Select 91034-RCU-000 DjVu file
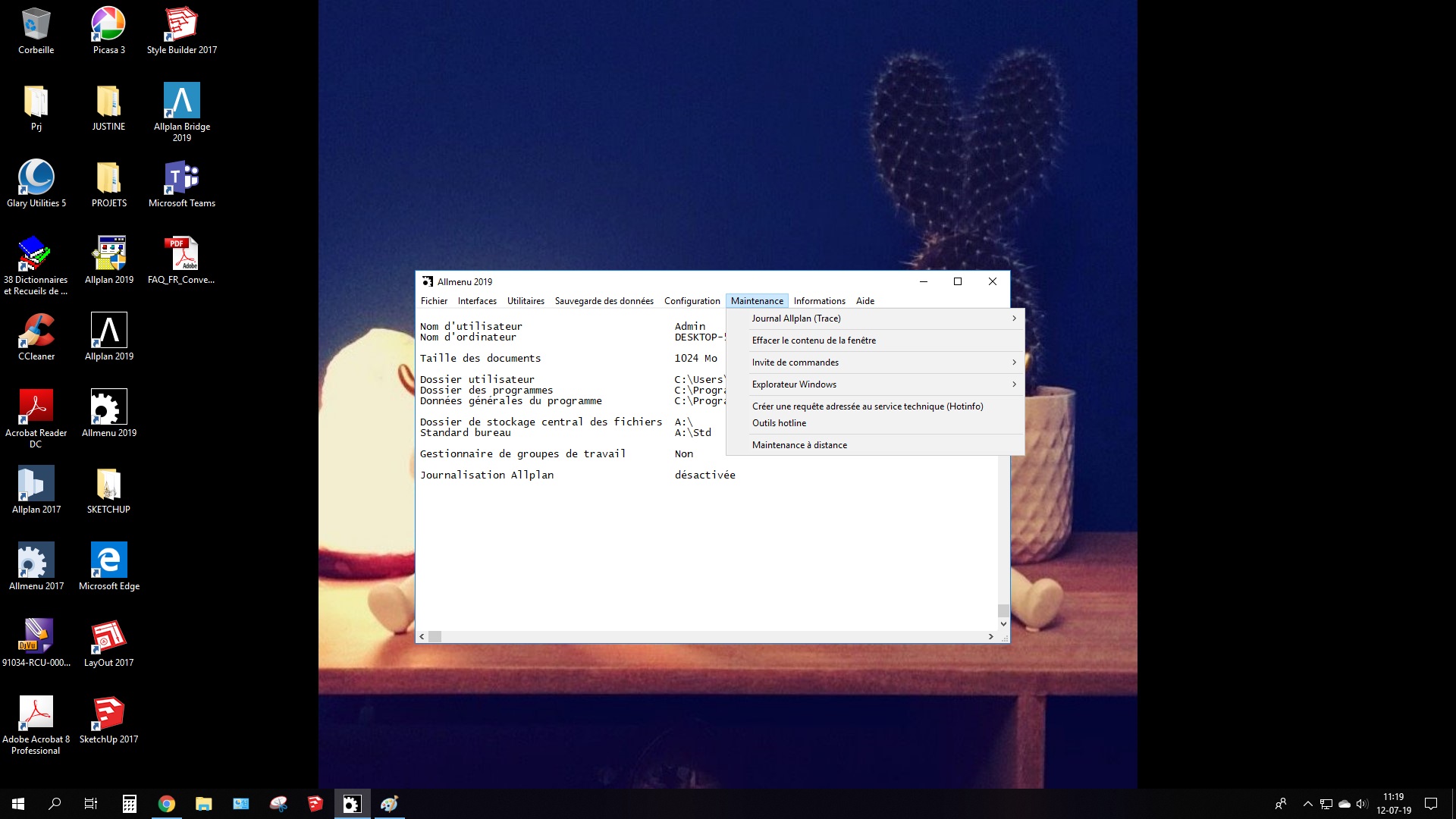The width and height of the screenshot is (1456, 819). click(x=36, y=644)
